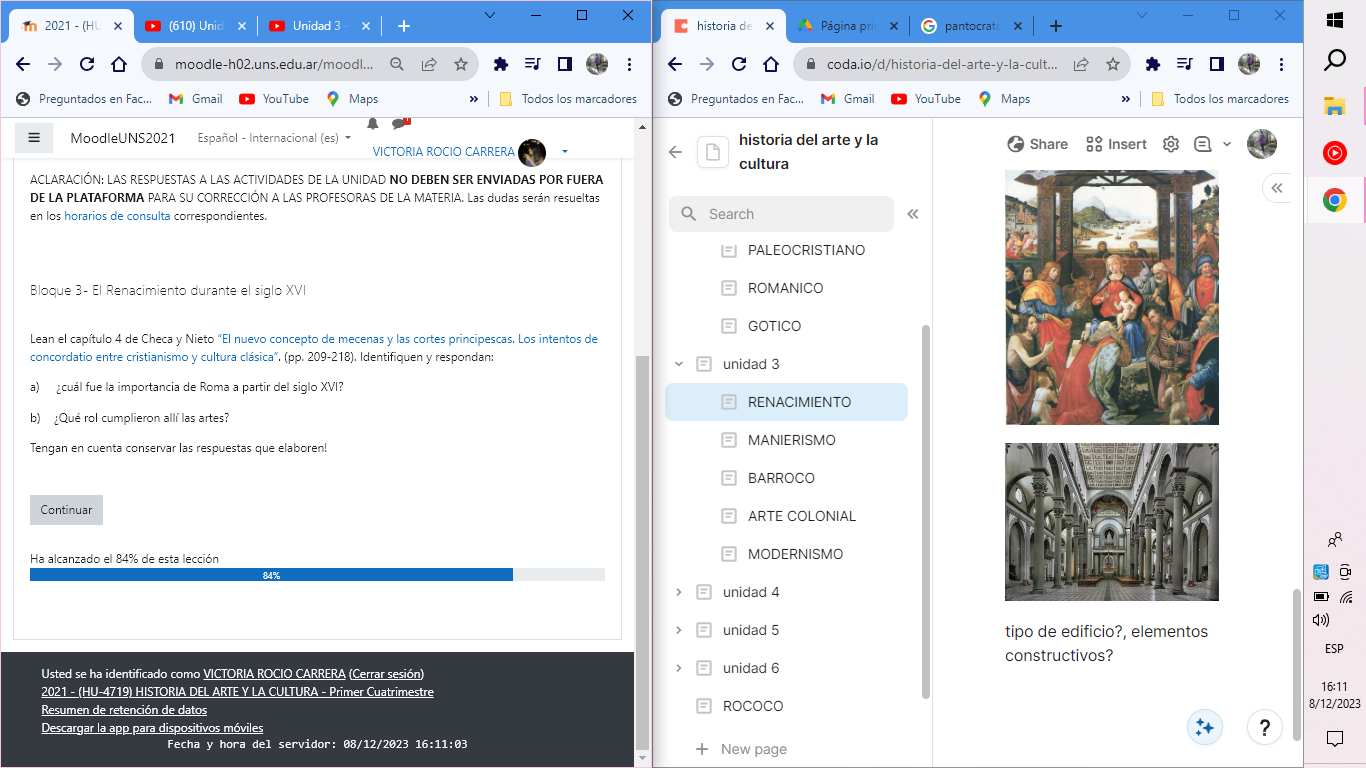Open Chrome from the Windows taskbar
Image resolution: width=1366 pixels, height=768 pixels.
pyautogui.click(x=1334, y=200)
